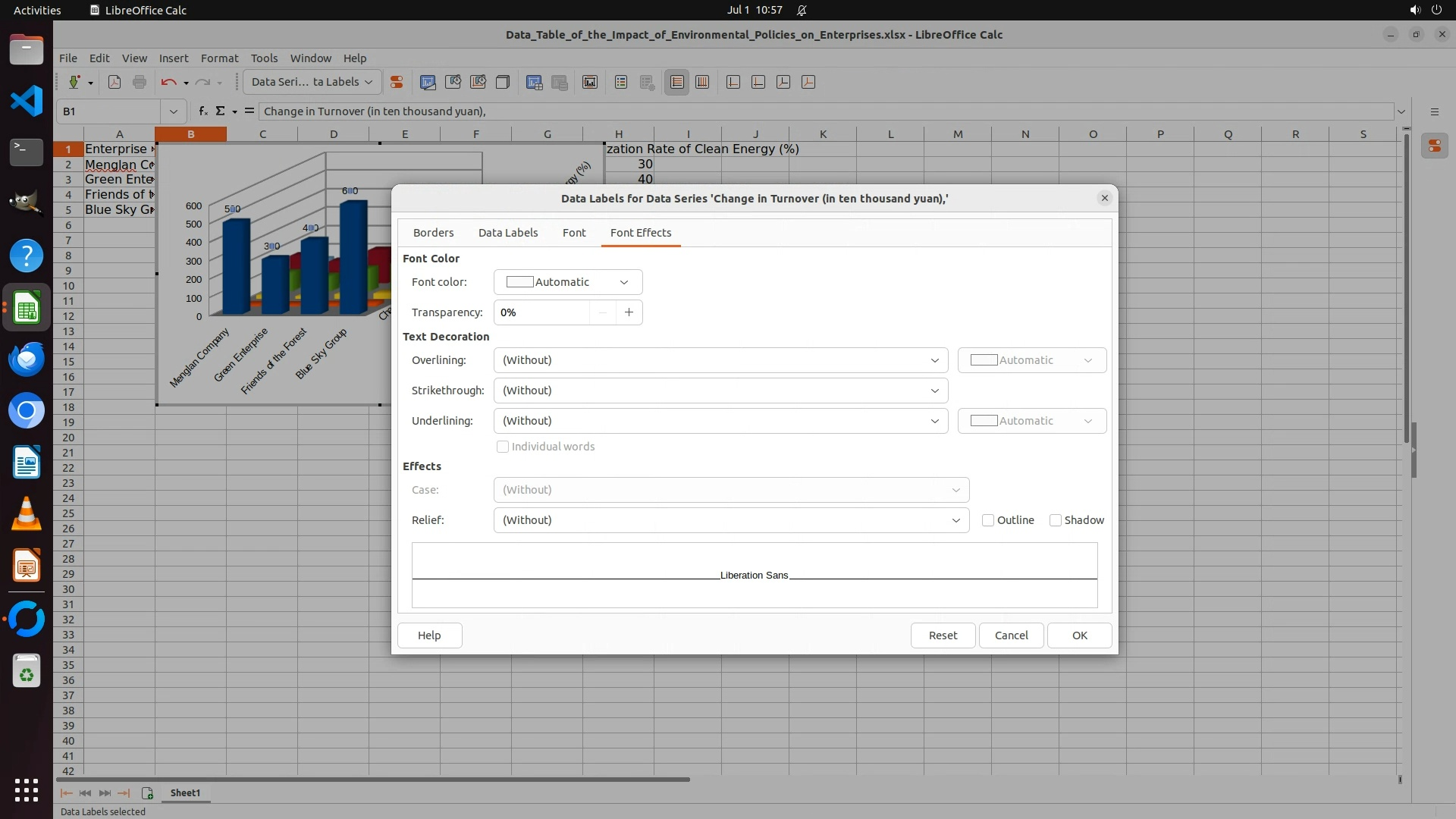Screen dimensions: 1456x819
Task: Click the Undo arrow icon
Action: coord(168,82)
